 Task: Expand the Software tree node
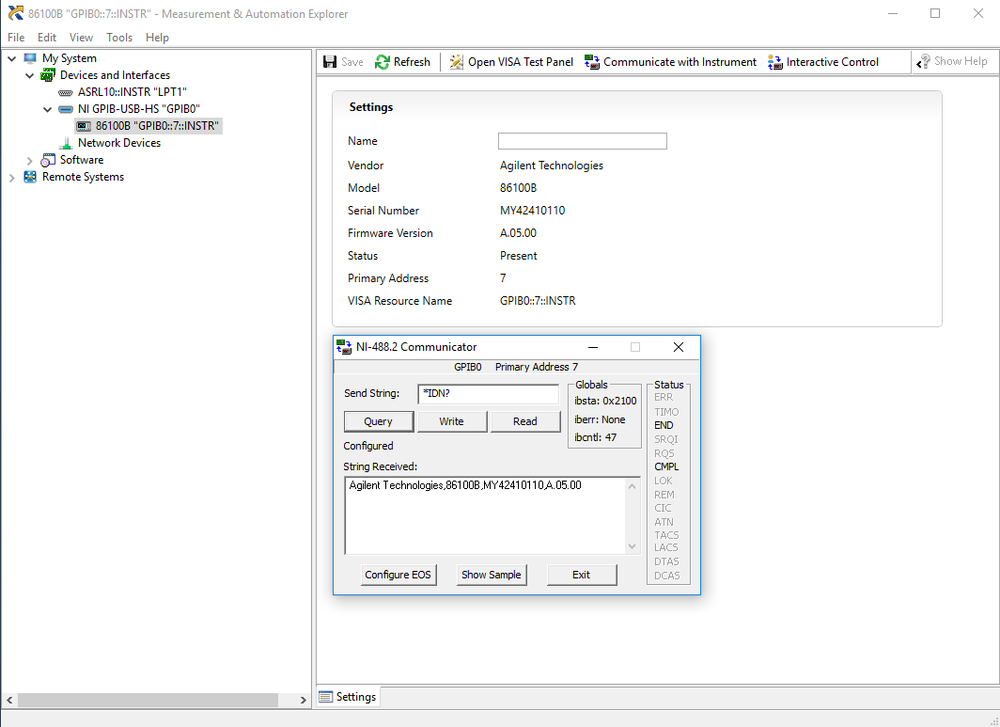pyautogui.click(x=29, y=160)
